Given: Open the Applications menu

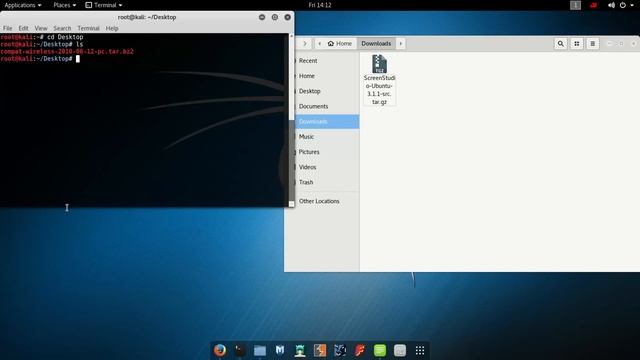Looking at the screenshot, I should coord(23,5).
